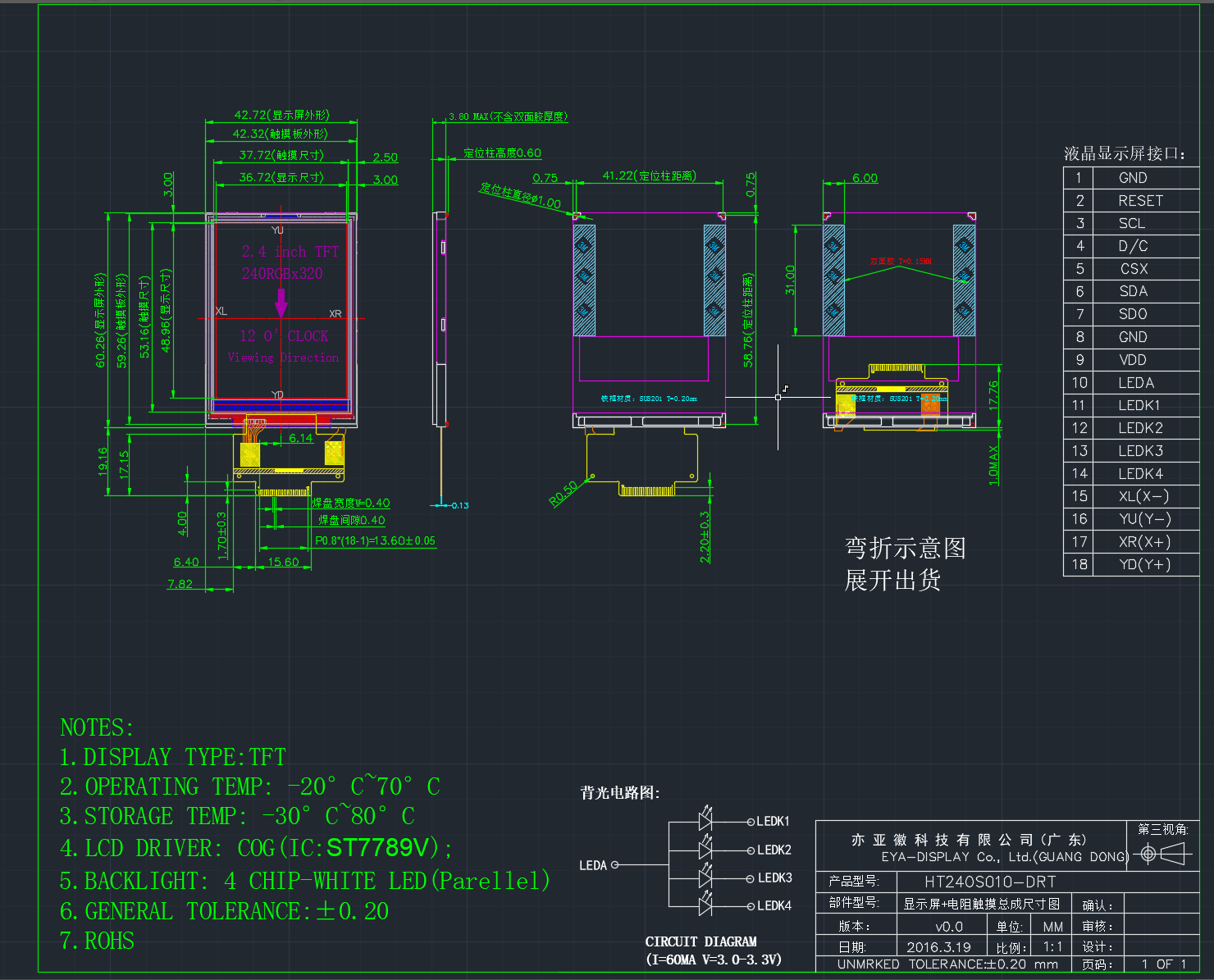Screen dimensions: 1214x980
Task: Click the UNMRKED TOLERANCE text in title block
Action: [x=947, y=964]
